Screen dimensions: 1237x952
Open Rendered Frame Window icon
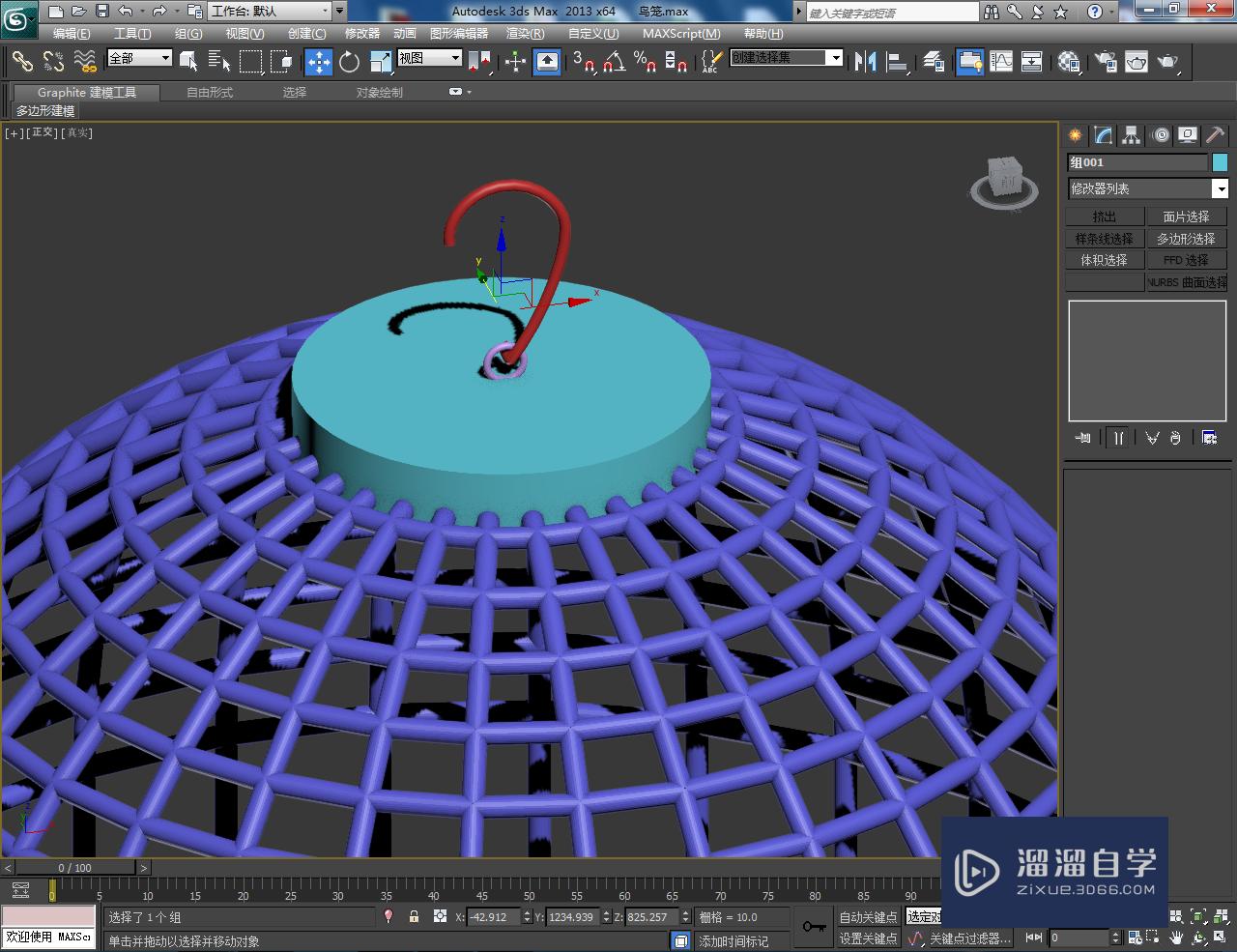click(x=1136, y=62)
